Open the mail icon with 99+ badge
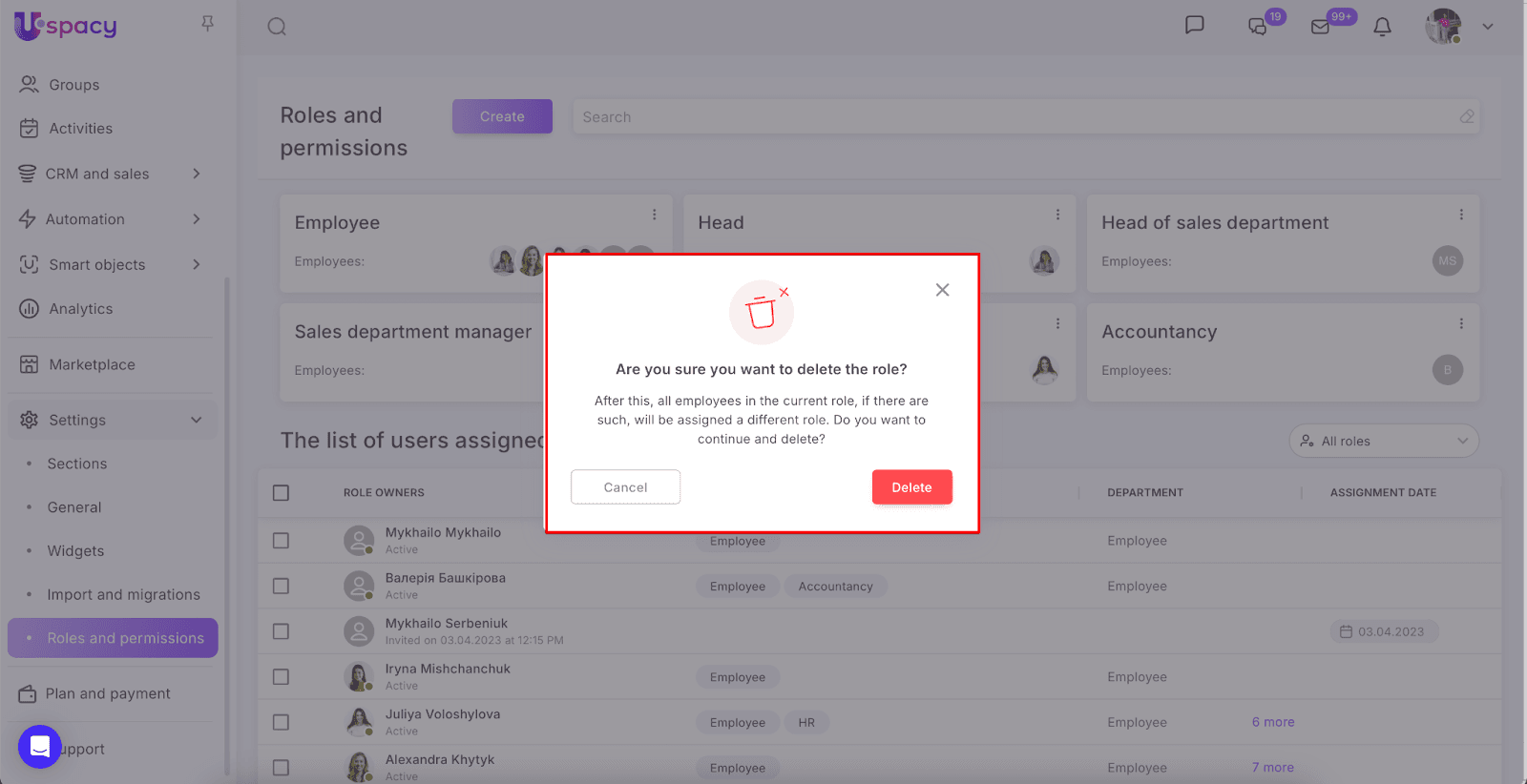1527x784 pixels. 1321,27
